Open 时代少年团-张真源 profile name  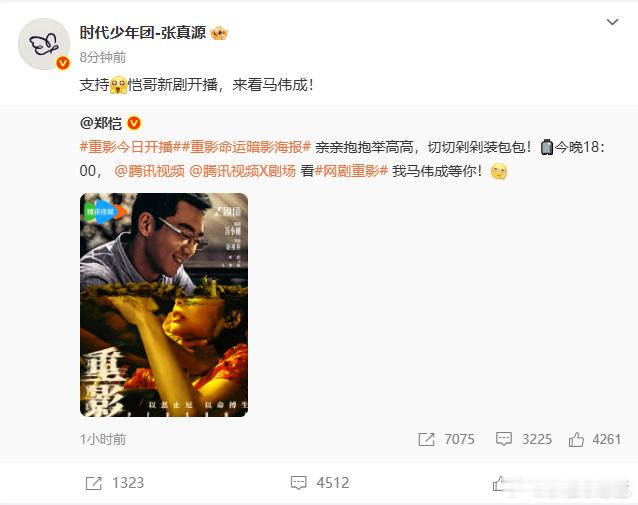[143, 33]
